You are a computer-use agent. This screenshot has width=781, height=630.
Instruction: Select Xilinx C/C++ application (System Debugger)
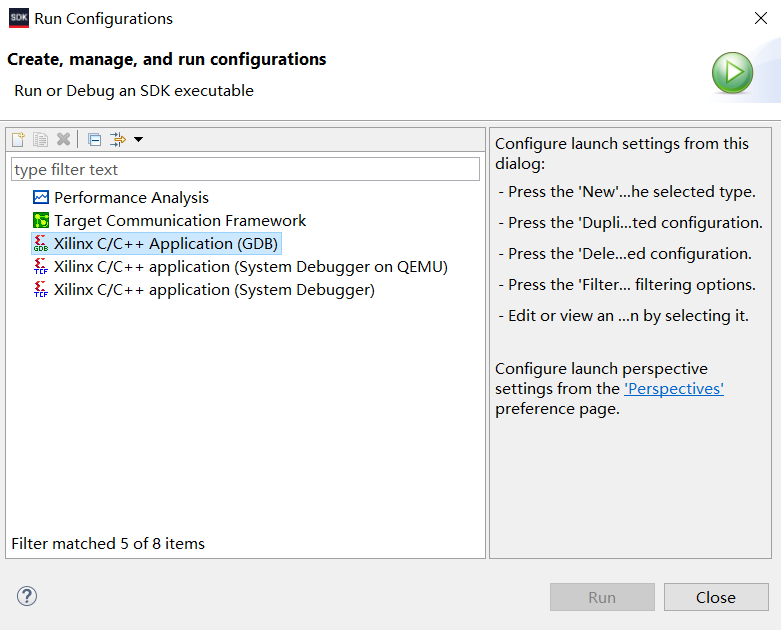point(214,289)
